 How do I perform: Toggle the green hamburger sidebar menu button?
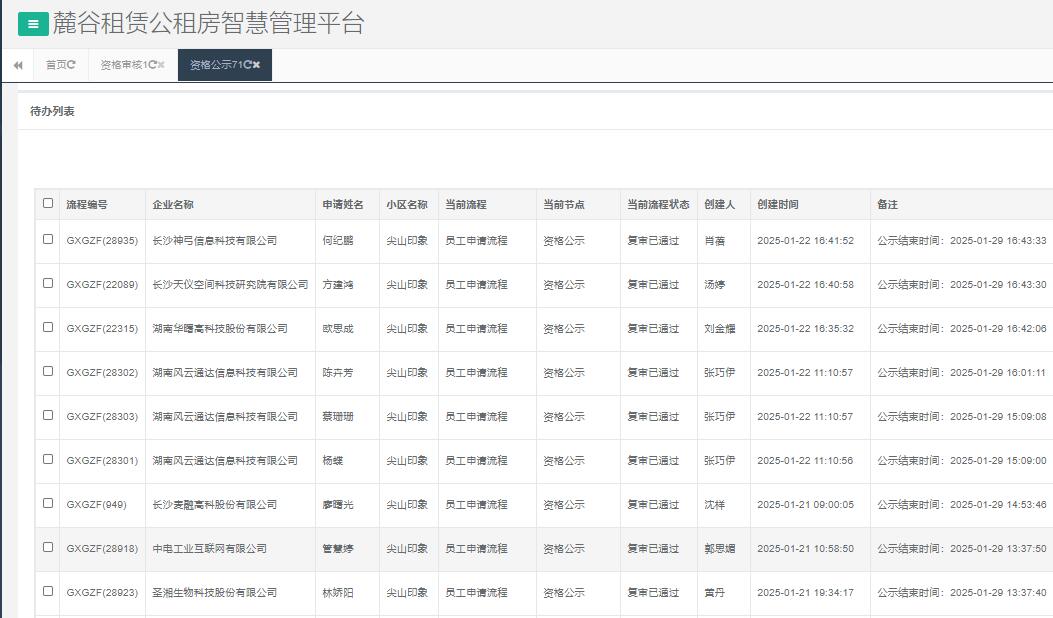[x=33, y=24]
